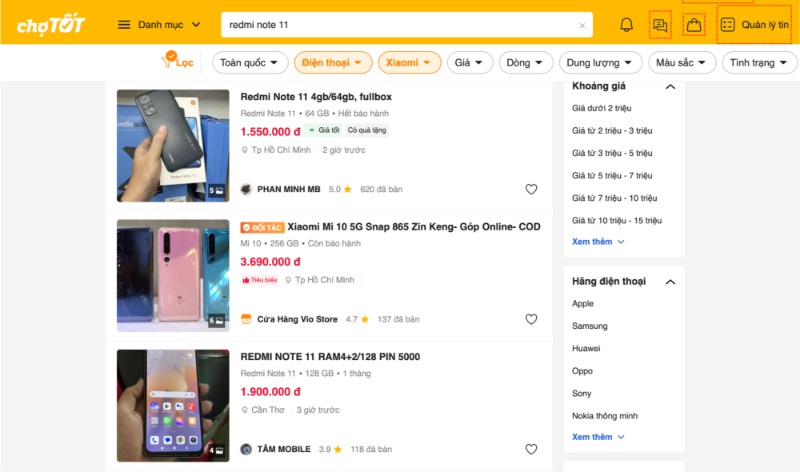Select Giá từ 7 triệu - 10 triệu
This screenshot has width=800, height=472.
coord(614,198)
